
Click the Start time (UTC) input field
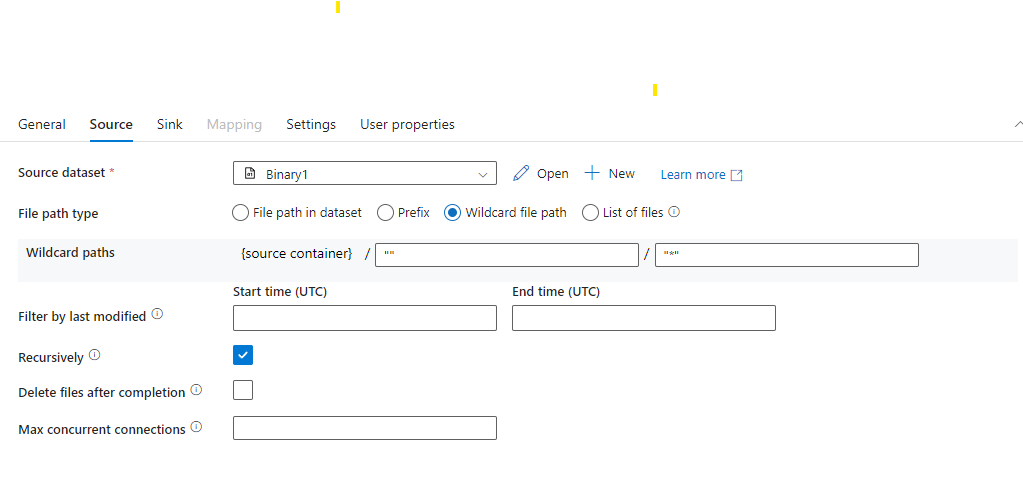click(365, 318)
